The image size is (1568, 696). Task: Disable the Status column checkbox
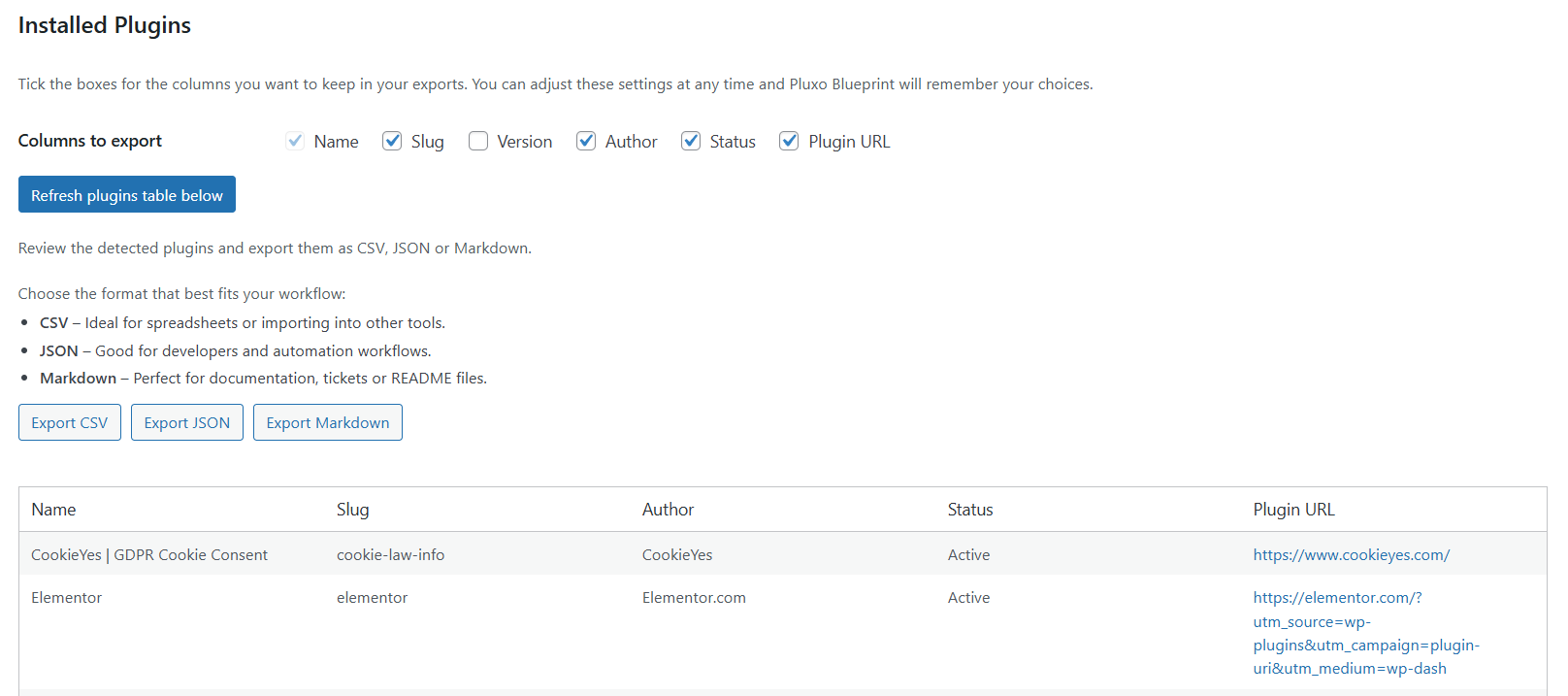(x=691, y=142)
